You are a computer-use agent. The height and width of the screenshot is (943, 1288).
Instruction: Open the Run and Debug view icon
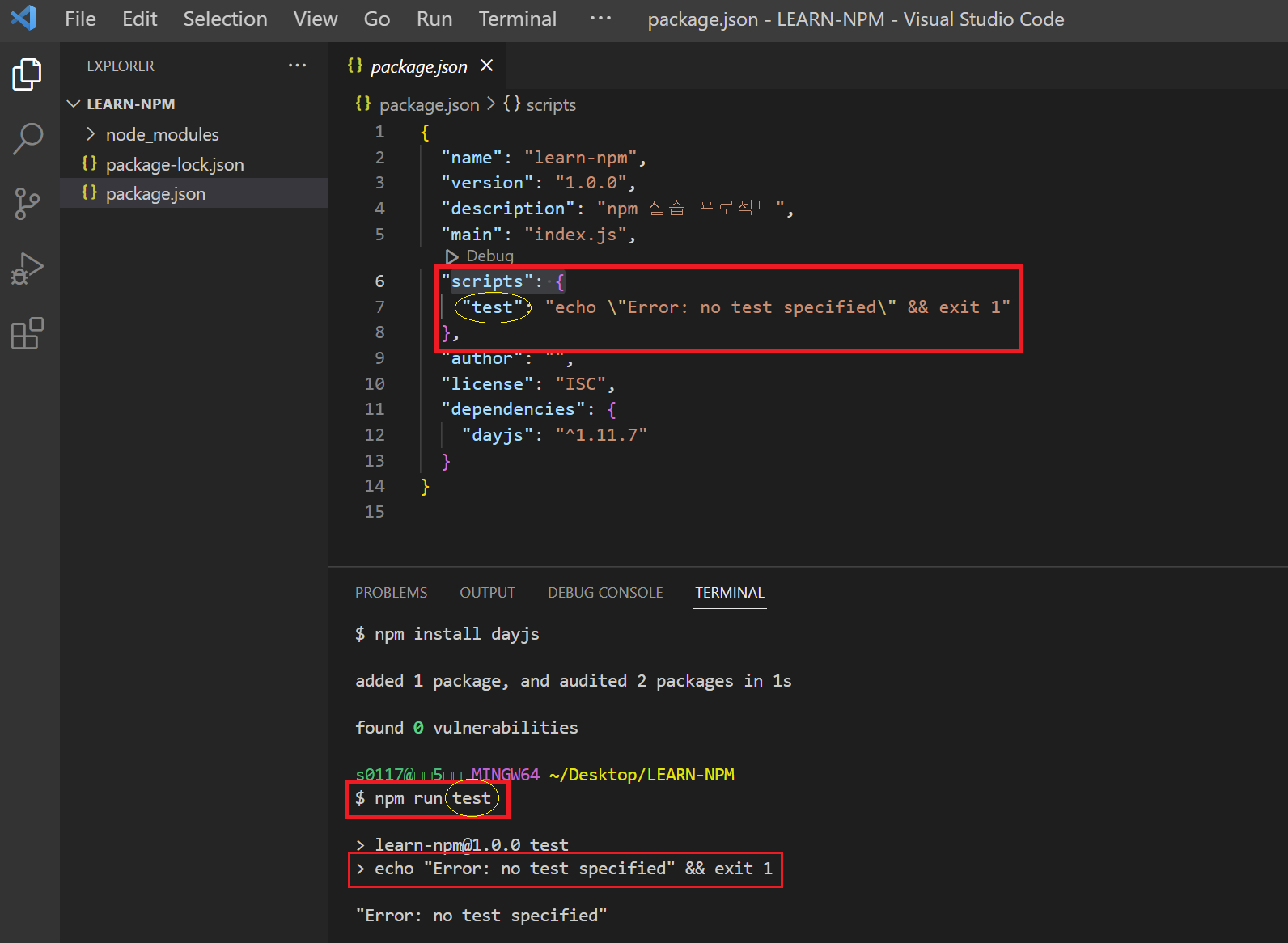[x=28, y=269]
